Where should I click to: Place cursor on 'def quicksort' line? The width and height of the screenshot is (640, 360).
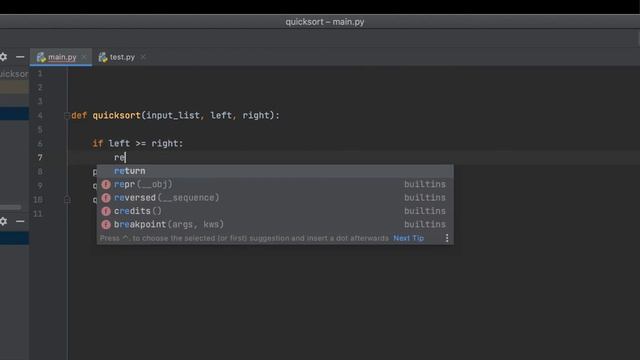[175, 116]
